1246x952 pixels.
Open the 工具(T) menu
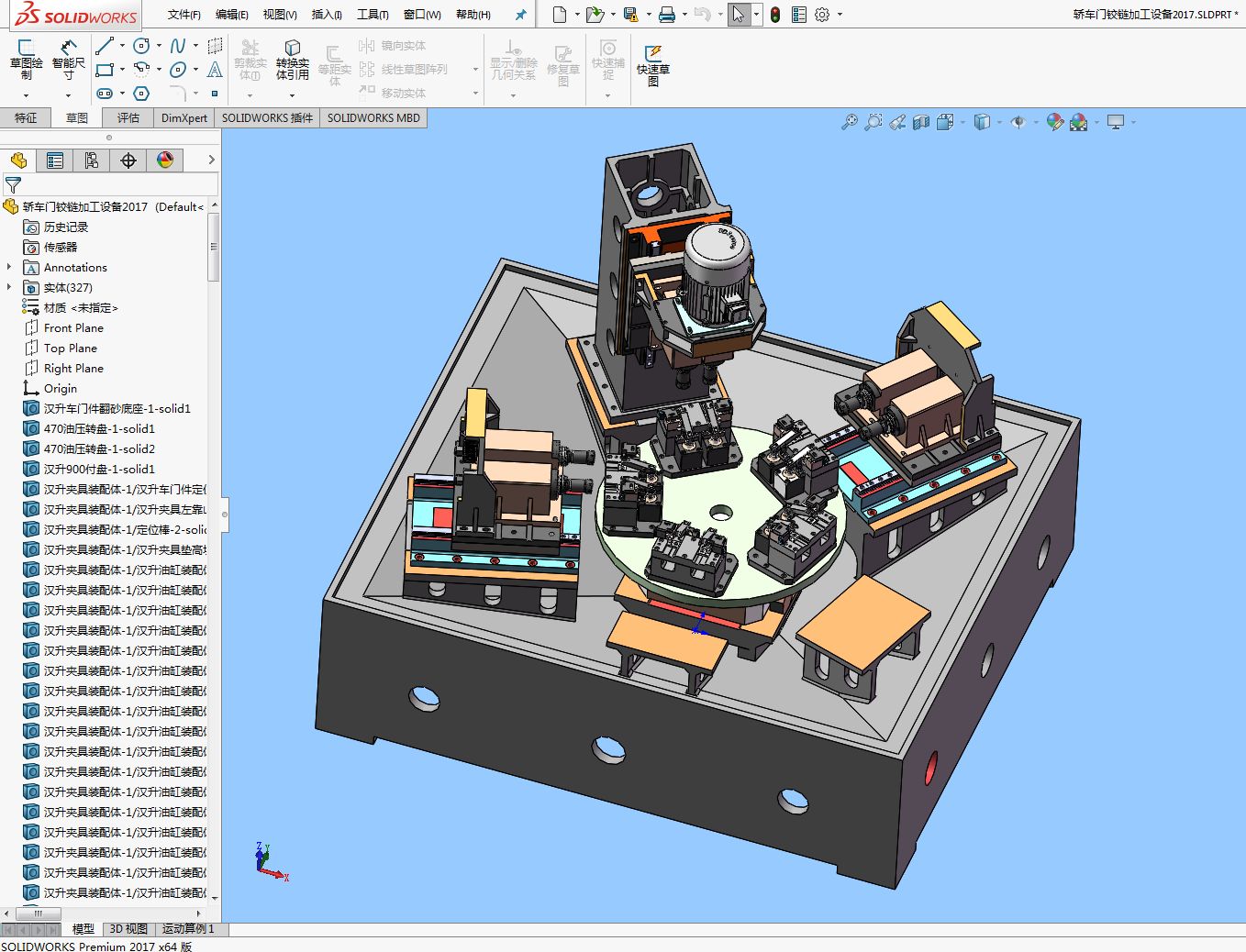point(373,15)
